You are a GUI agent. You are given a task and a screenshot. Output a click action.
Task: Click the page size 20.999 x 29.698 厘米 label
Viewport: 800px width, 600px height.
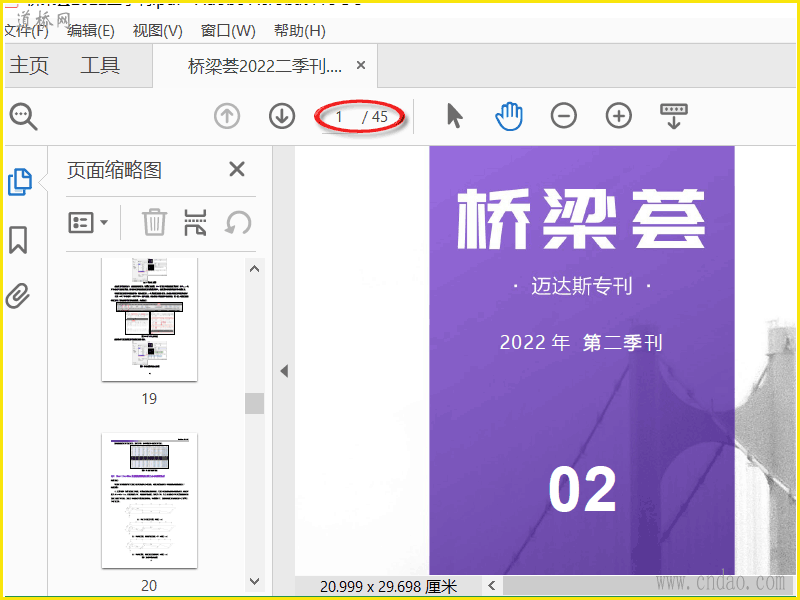388,587
